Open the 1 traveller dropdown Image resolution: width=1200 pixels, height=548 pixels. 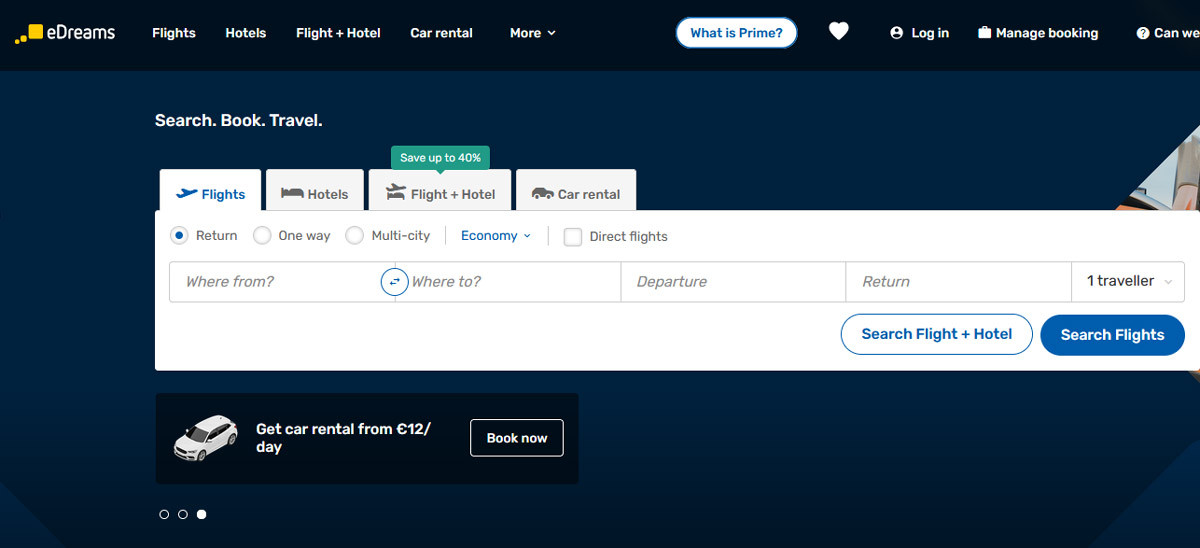pos(1128,281)
